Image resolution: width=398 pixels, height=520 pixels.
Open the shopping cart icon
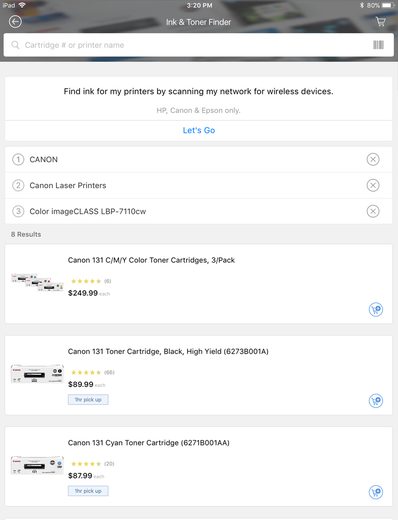click(x=381, y=22)
